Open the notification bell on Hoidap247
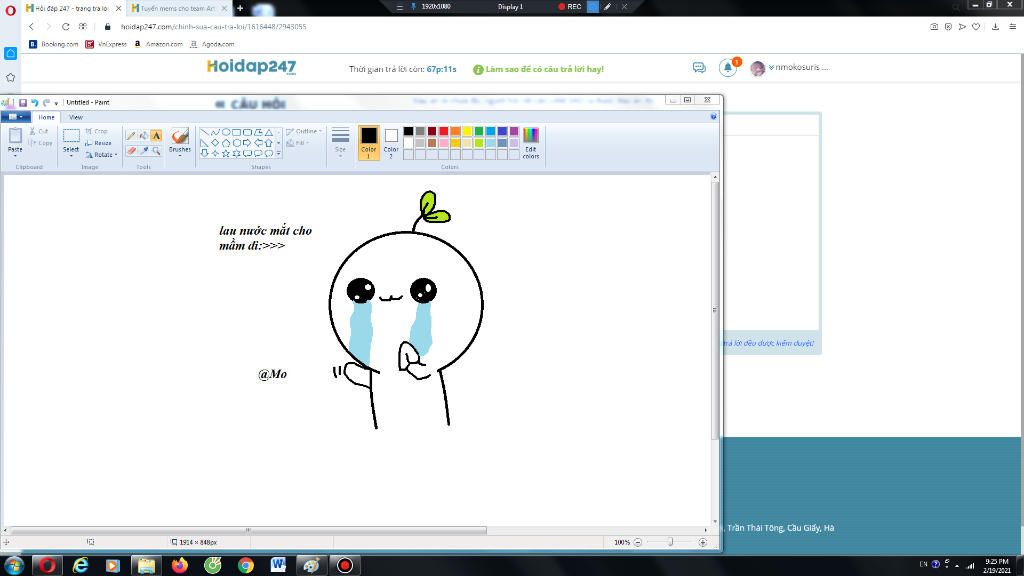The image size is (1024, 576). [728, 67]
